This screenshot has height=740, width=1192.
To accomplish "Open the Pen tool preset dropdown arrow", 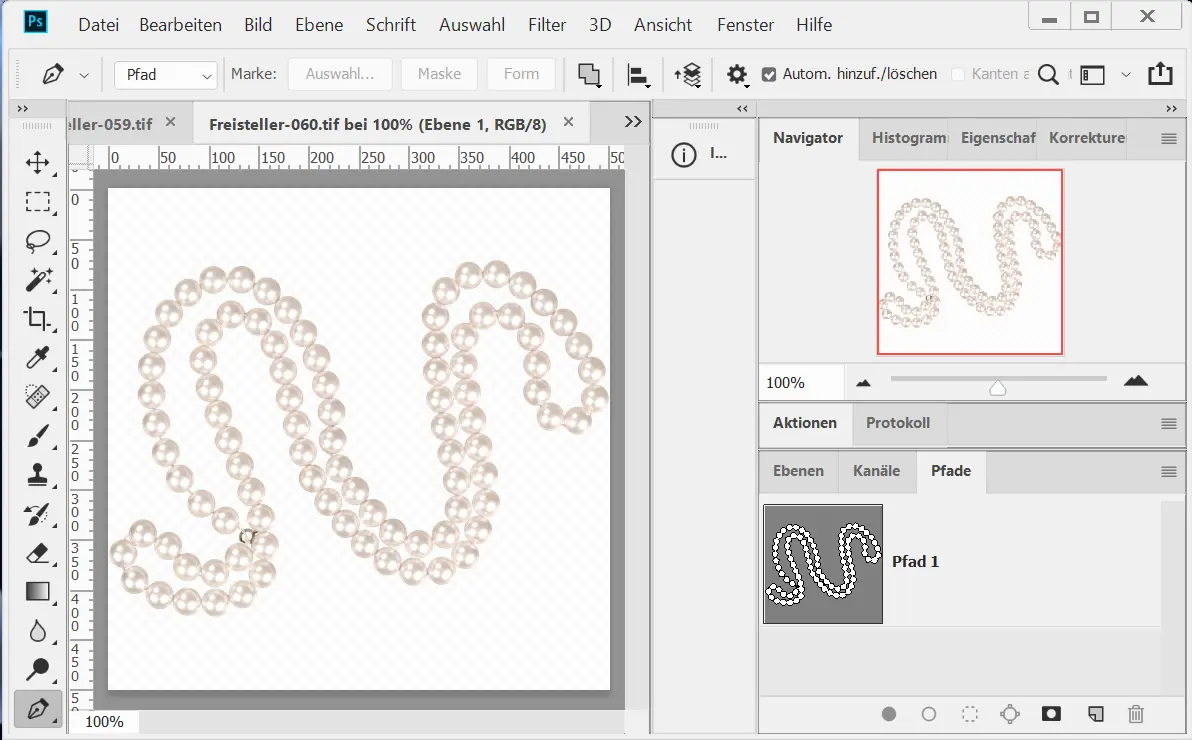I will pyautogui.click(x=84, y=75).
